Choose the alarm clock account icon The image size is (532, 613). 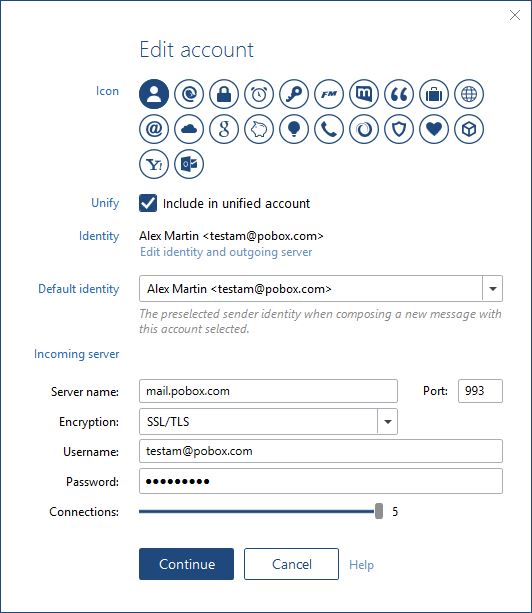(x=259, y=94)
